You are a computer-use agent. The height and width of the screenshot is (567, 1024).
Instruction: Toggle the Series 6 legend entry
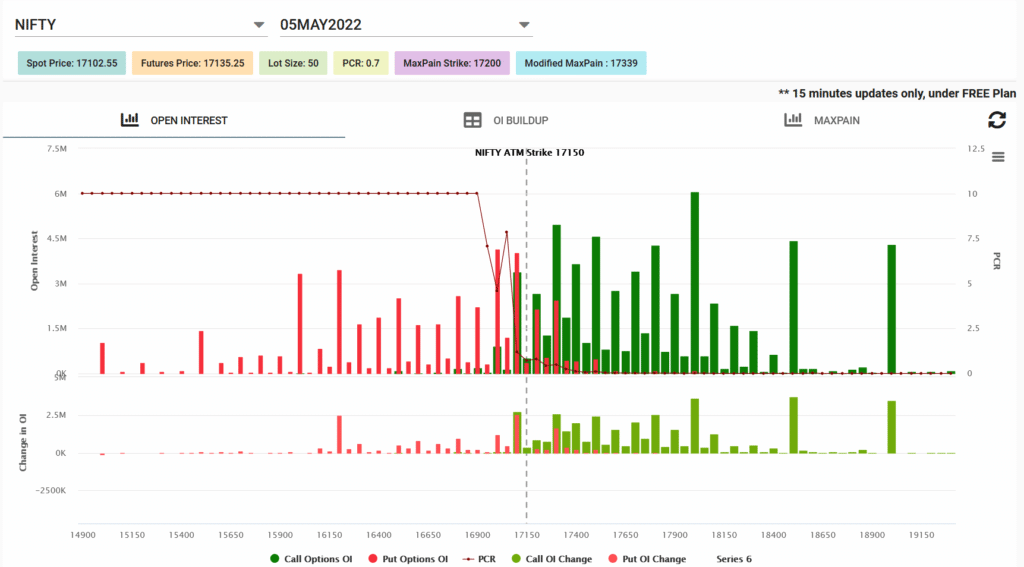pos(733,559)
